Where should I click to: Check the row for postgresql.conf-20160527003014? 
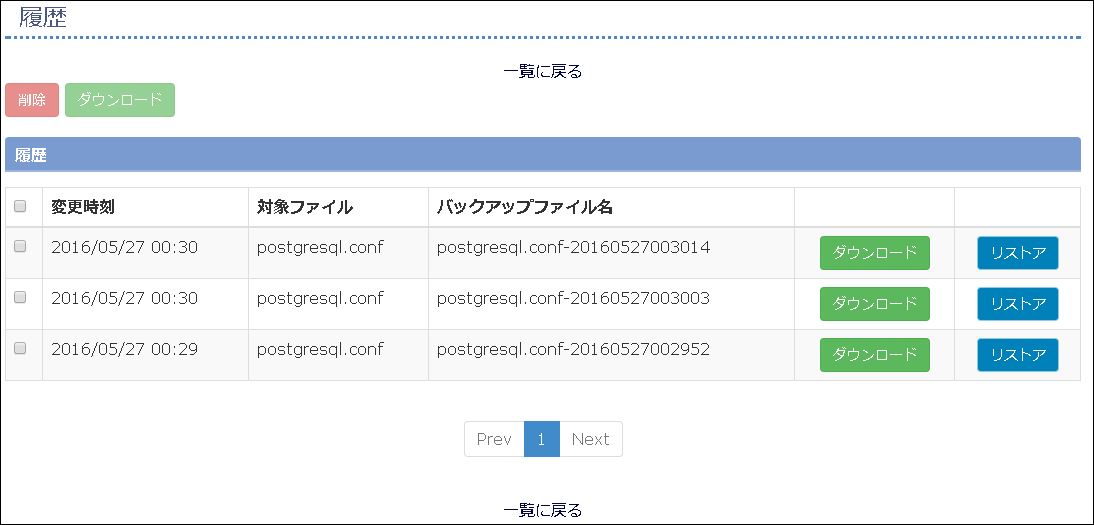coord(20,246)
